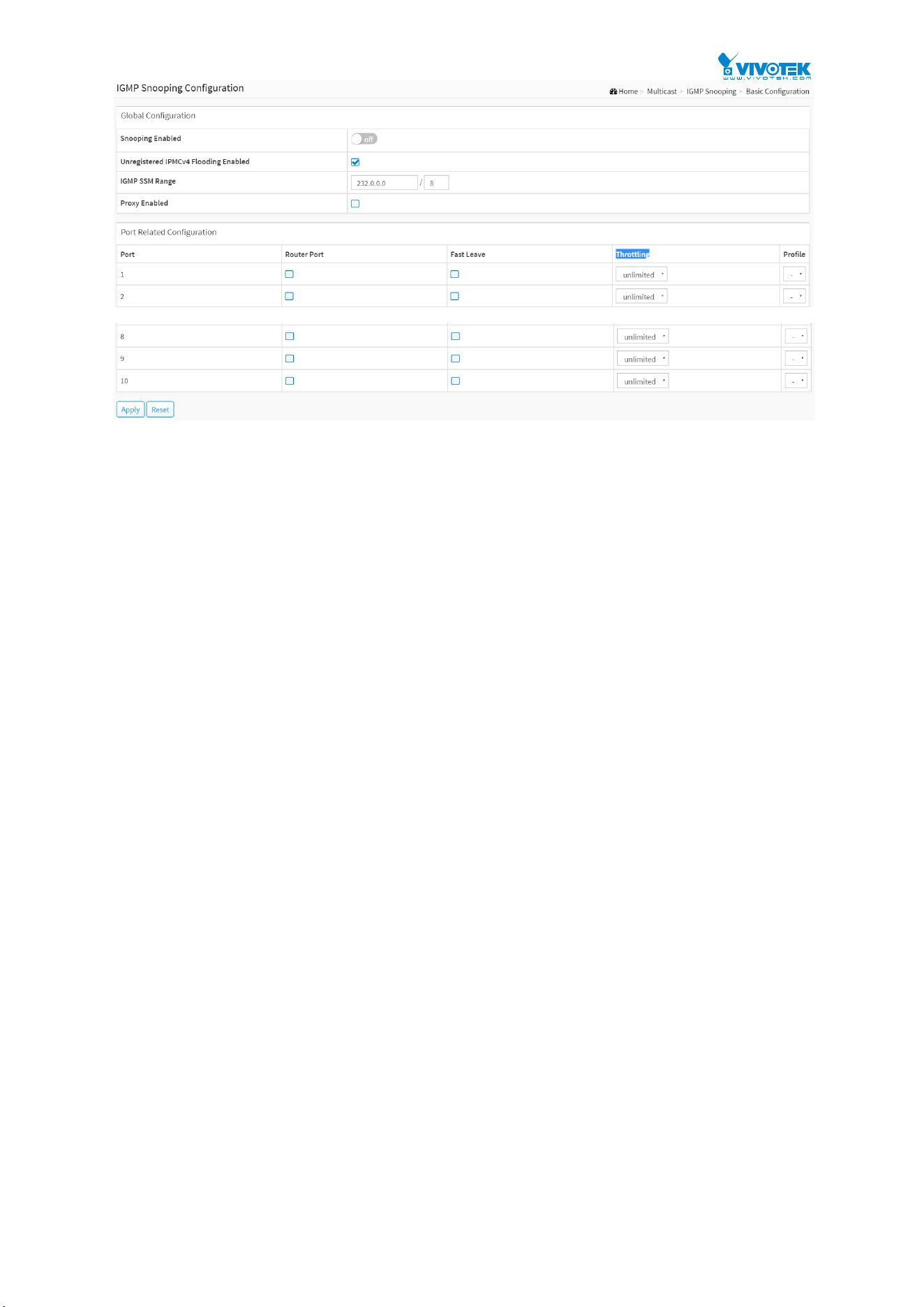Click the Home breadcrumb link
The height and width of the screenshot is (1307, 924).
tap(628, 91)
